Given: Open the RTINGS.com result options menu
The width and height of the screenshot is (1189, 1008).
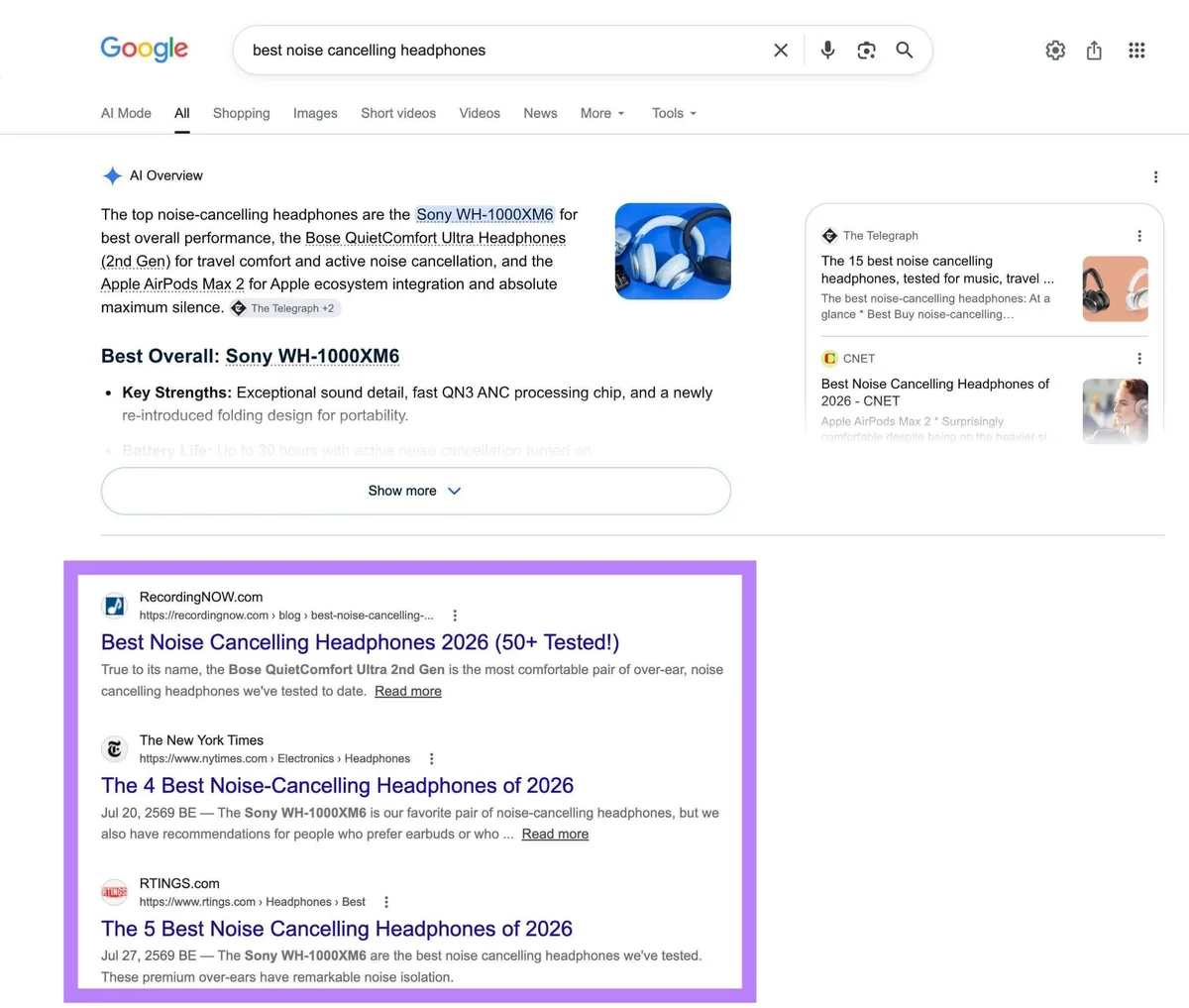Looking at the screenshot, I should point(386,902).
